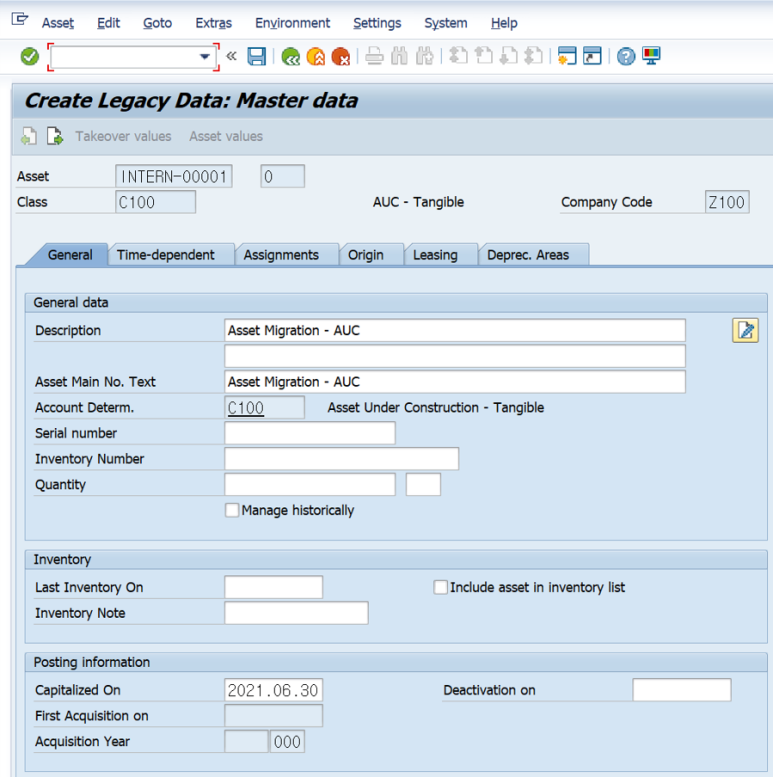The width and height of the screenshot is (773, 777).
Task: Click the Serial number field
Action: [310, 433]
